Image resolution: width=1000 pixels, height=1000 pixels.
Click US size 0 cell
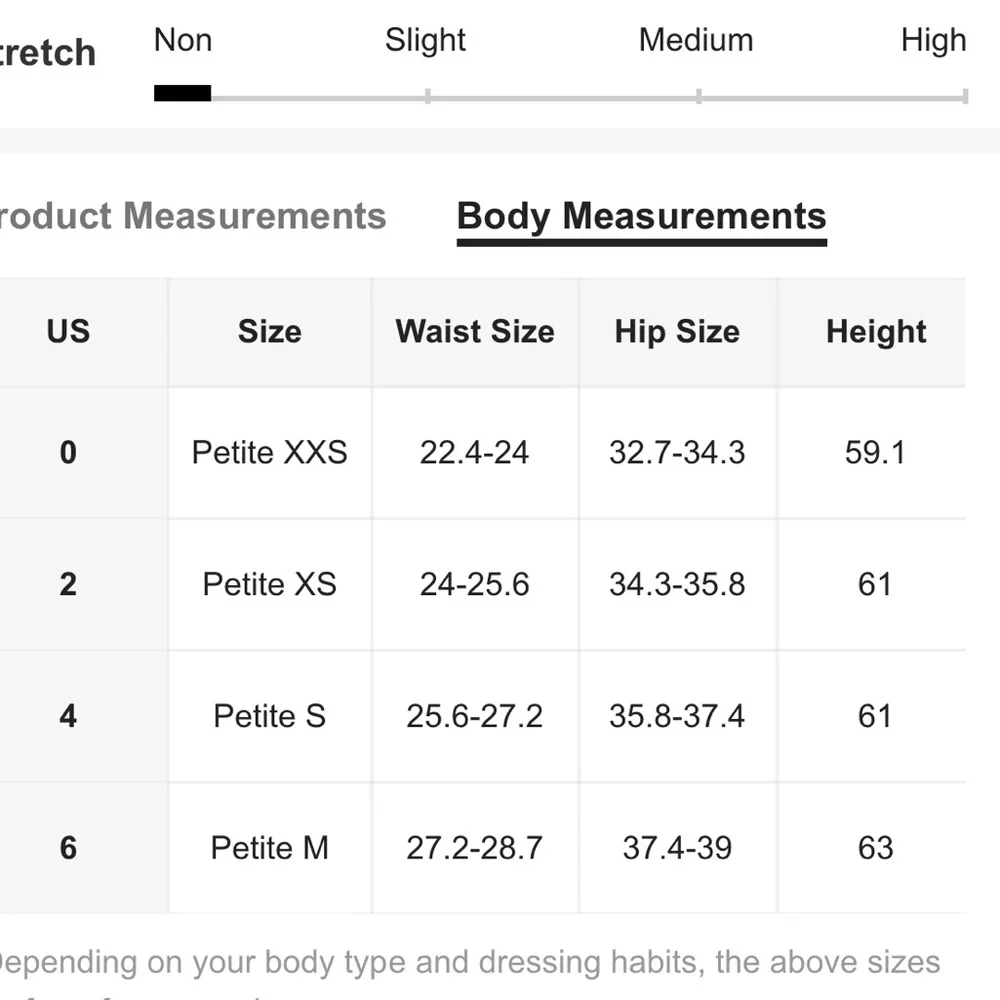pos(67,452)
